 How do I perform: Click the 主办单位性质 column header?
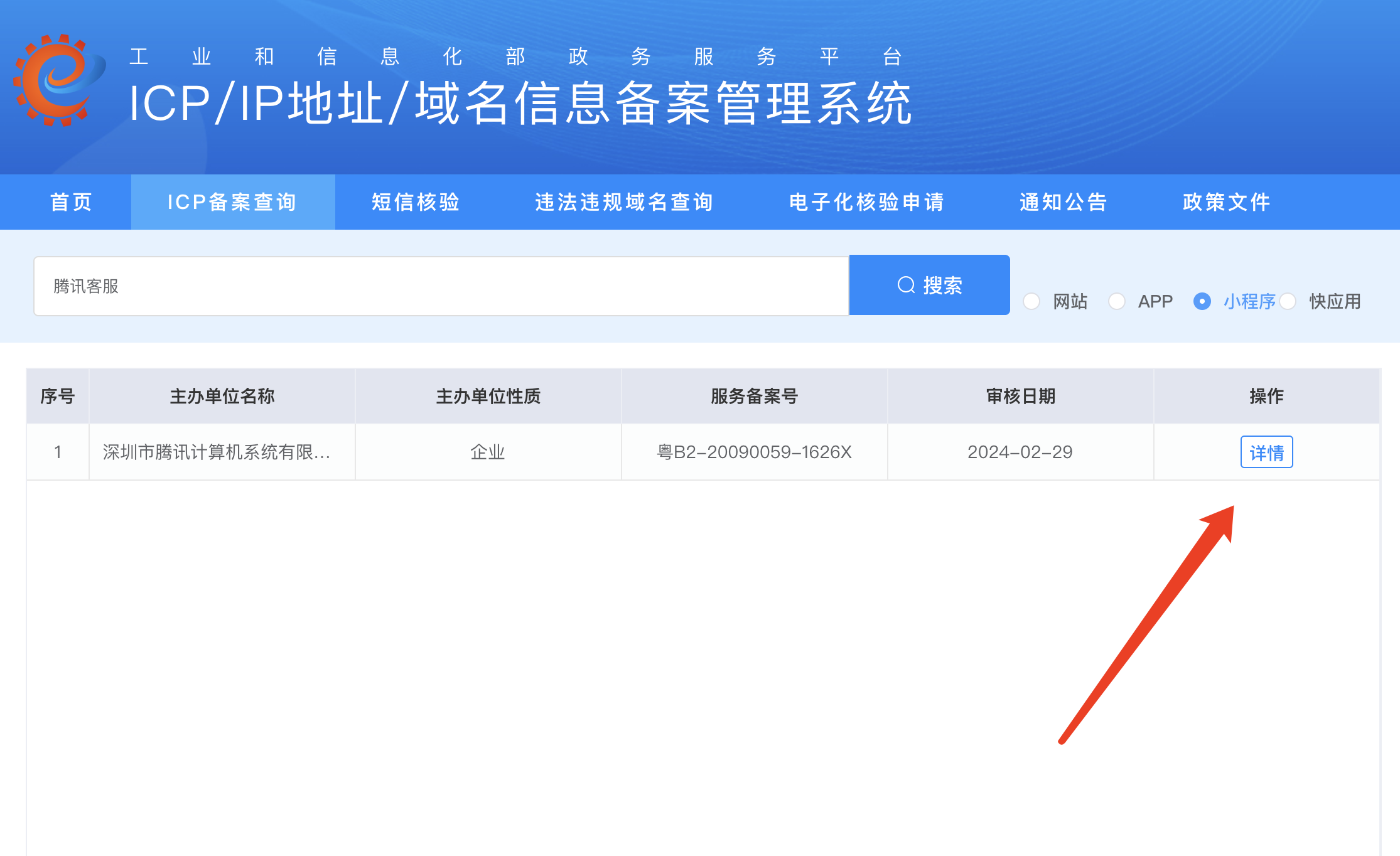pyautogui.click(x=488, y=396)
